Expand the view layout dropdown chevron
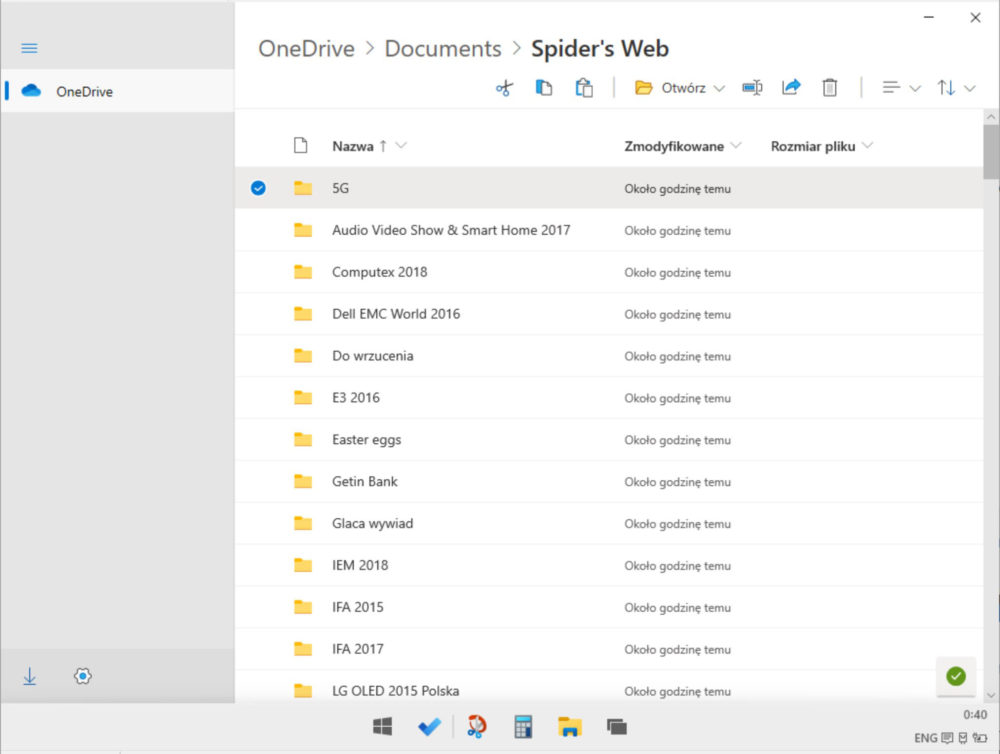Viewport: 1000px width, 754px height. pyautogui.click(x=915, y=89)
